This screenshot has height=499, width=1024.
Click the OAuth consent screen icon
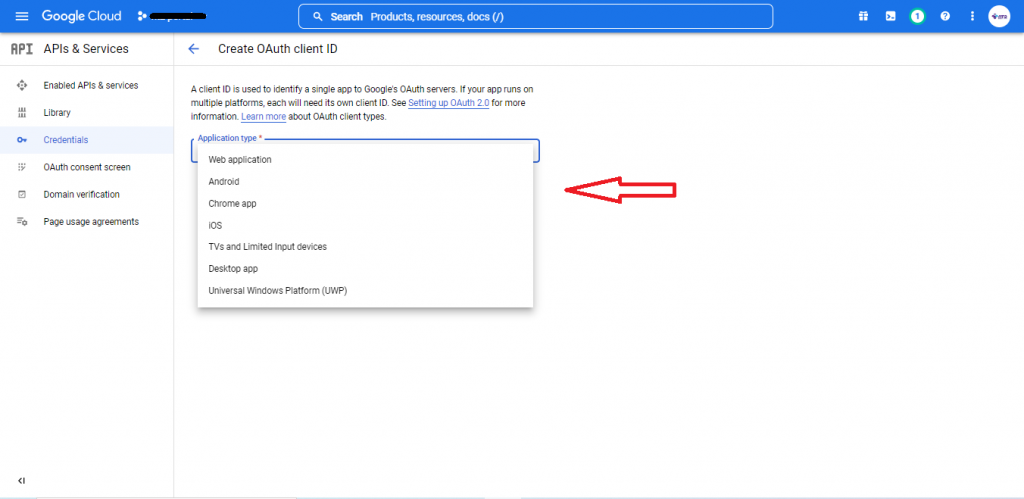click(x=22, y=167)
